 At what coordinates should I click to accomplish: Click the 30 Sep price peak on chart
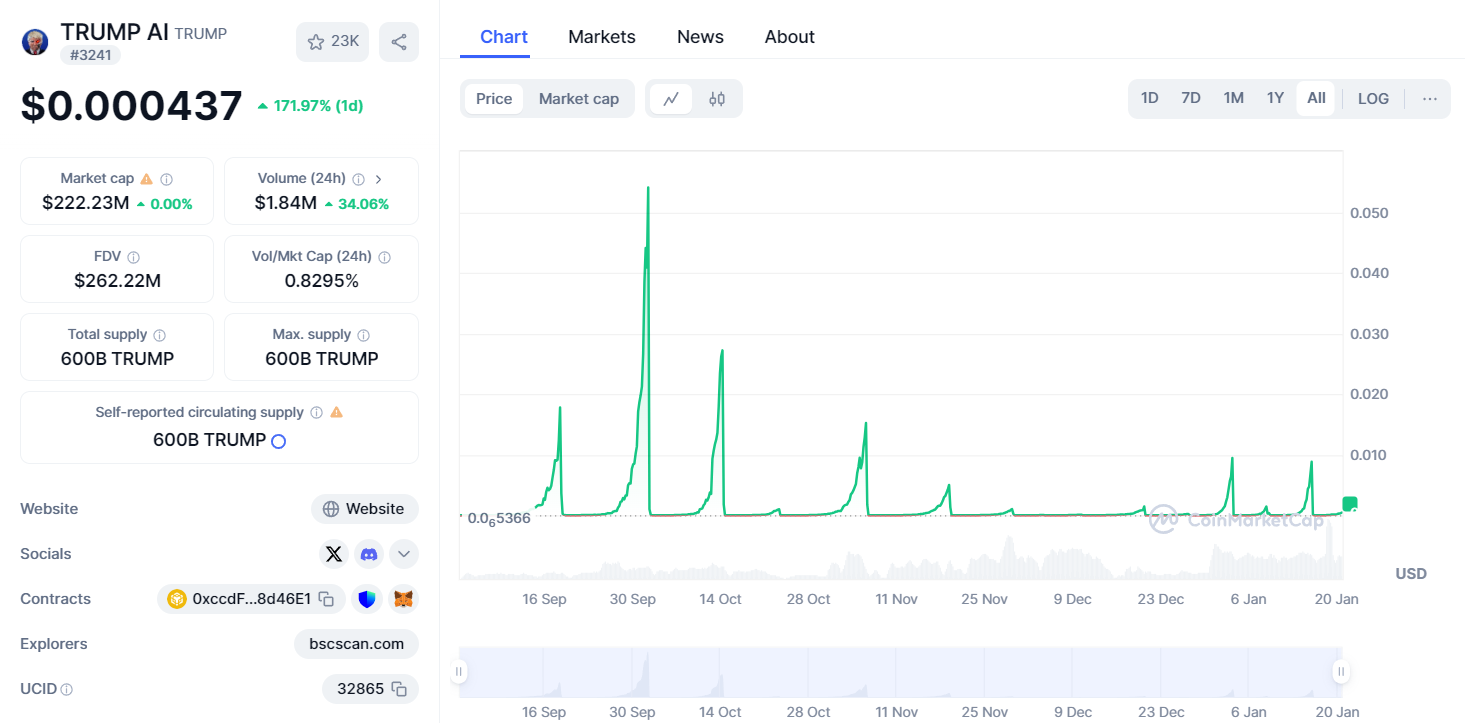tap(648, 188)
